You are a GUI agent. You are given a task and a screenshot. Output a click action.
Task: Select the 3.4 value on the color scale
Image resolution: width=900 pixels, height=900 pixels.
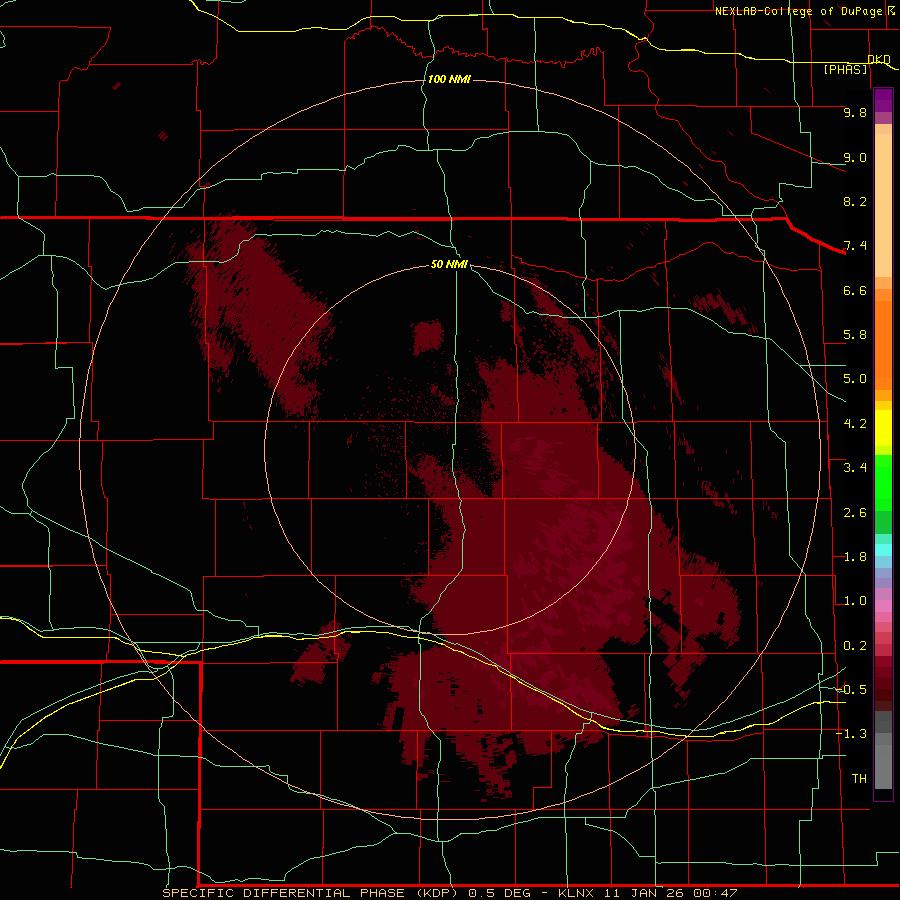tap(855, 468)
